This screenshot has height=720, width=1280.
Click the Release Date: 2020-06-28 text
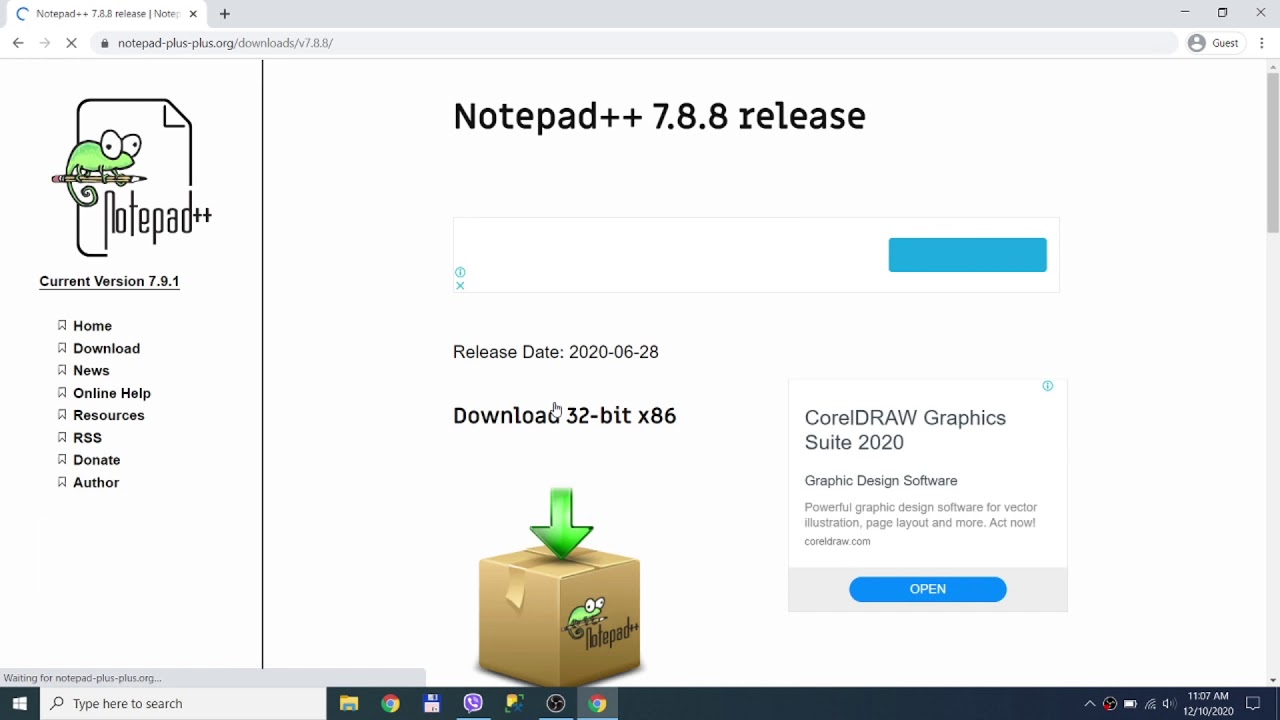pos(556,352)
